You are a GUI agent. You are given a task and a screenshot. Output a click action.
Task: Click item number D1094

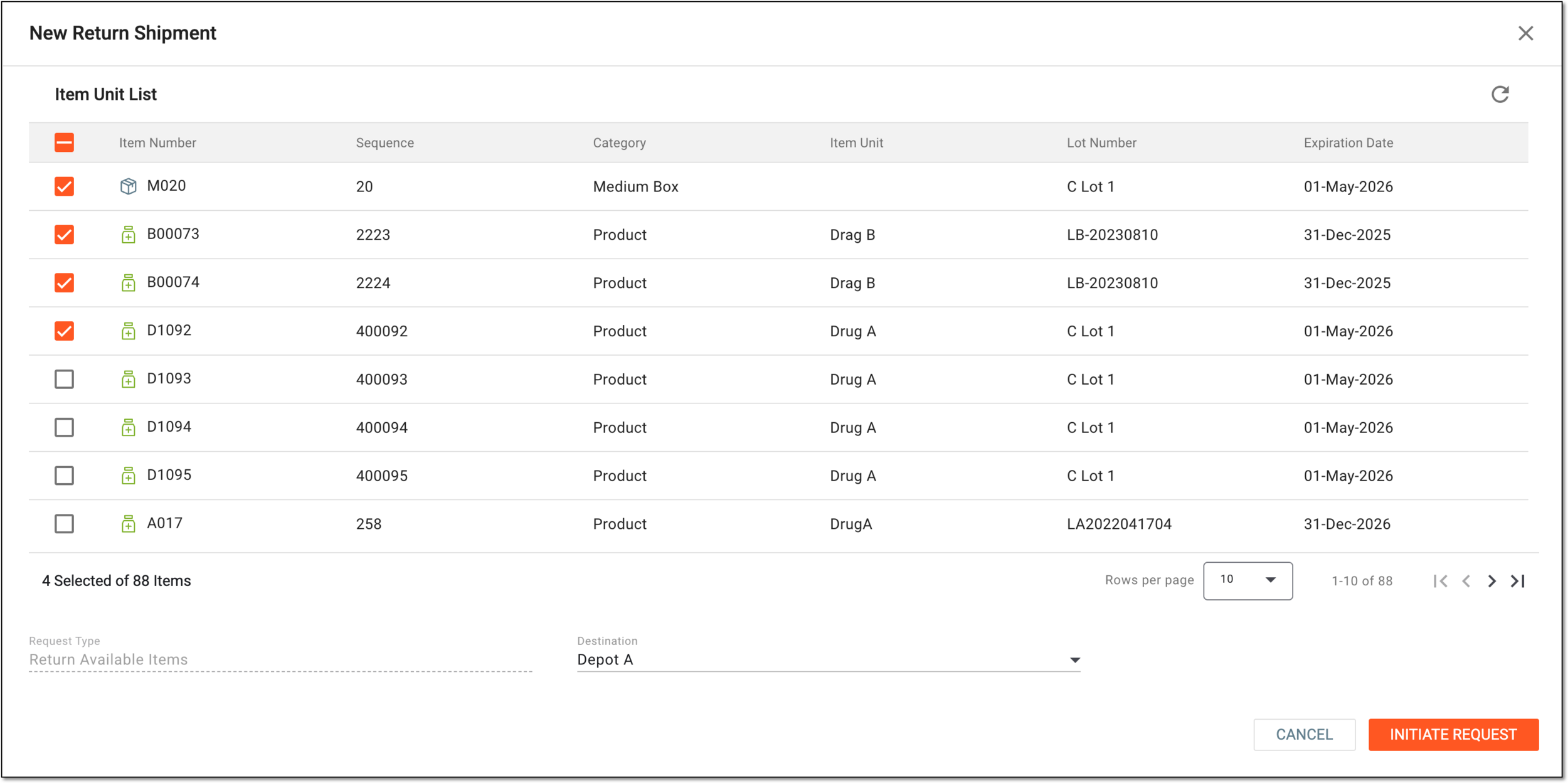pos(169,427)
